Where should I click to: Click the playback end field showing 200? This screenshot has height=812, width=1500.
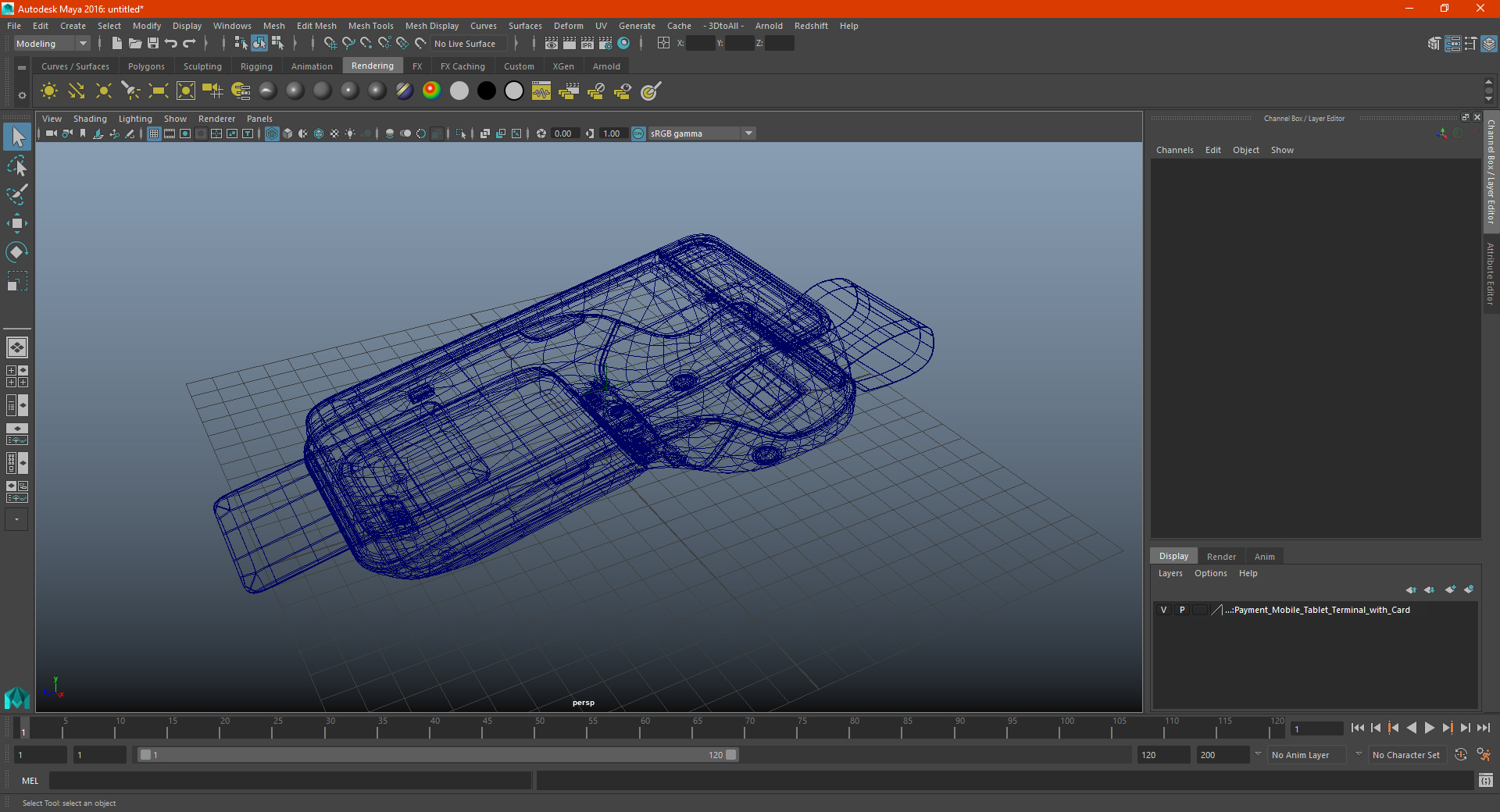pyautogui.click(x=1223, y=755)
